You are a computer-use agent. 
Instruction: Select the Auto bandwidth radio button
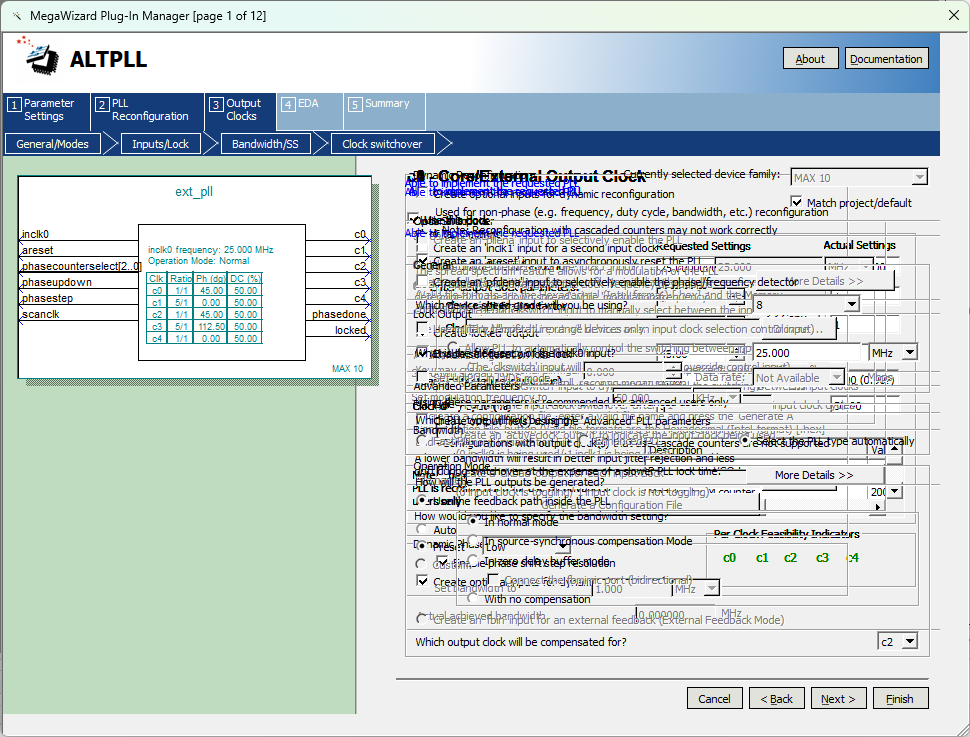point(421,529)
